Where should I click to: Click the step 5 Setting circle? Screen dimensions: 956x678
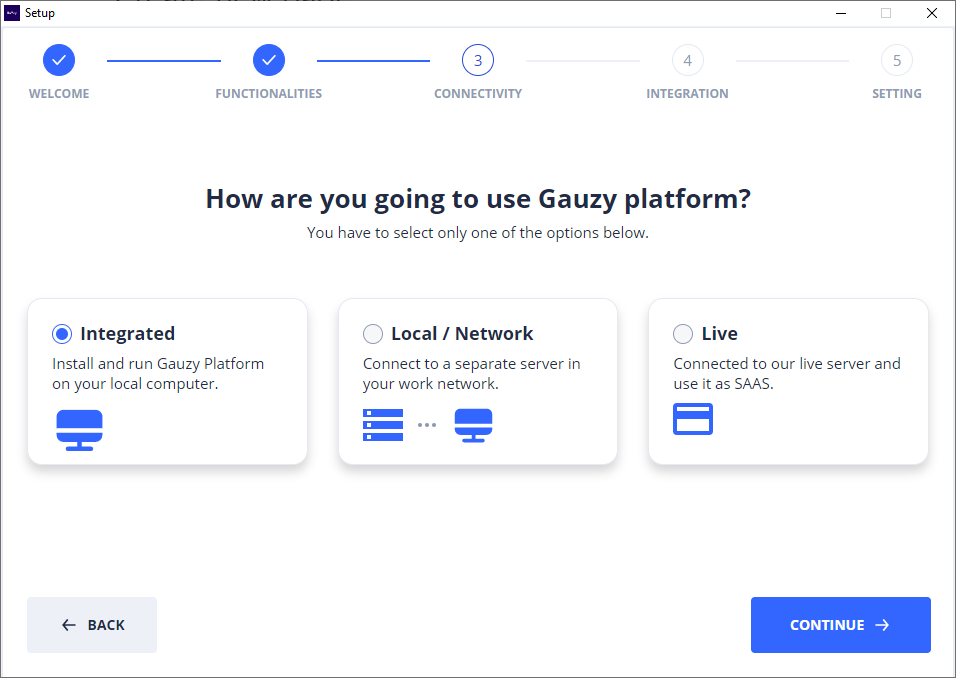point(897,60)
